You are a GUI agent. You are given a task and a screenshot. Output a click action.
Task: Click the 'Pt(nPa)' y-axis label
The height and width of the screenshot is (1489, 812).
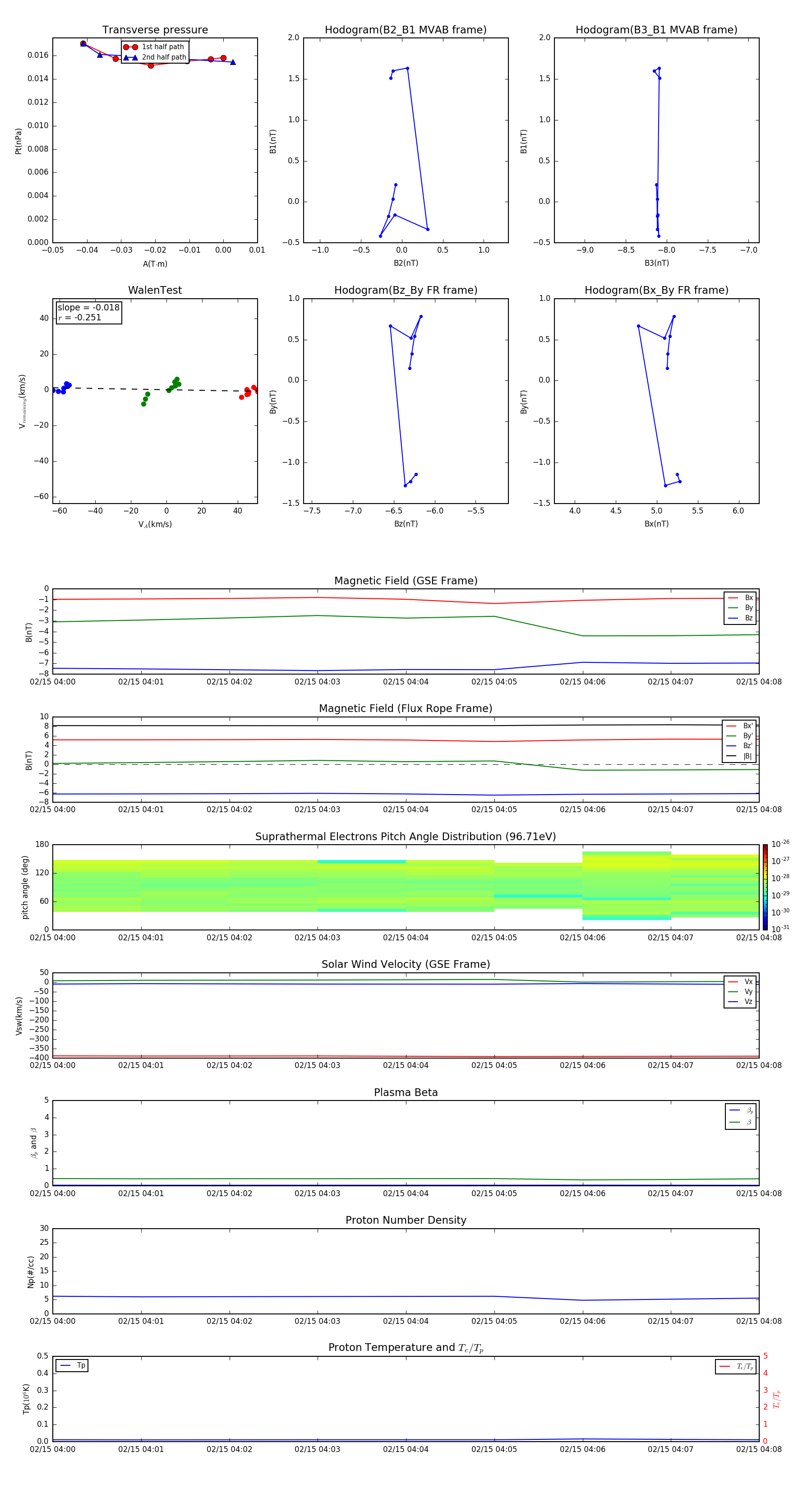point(18,141)
